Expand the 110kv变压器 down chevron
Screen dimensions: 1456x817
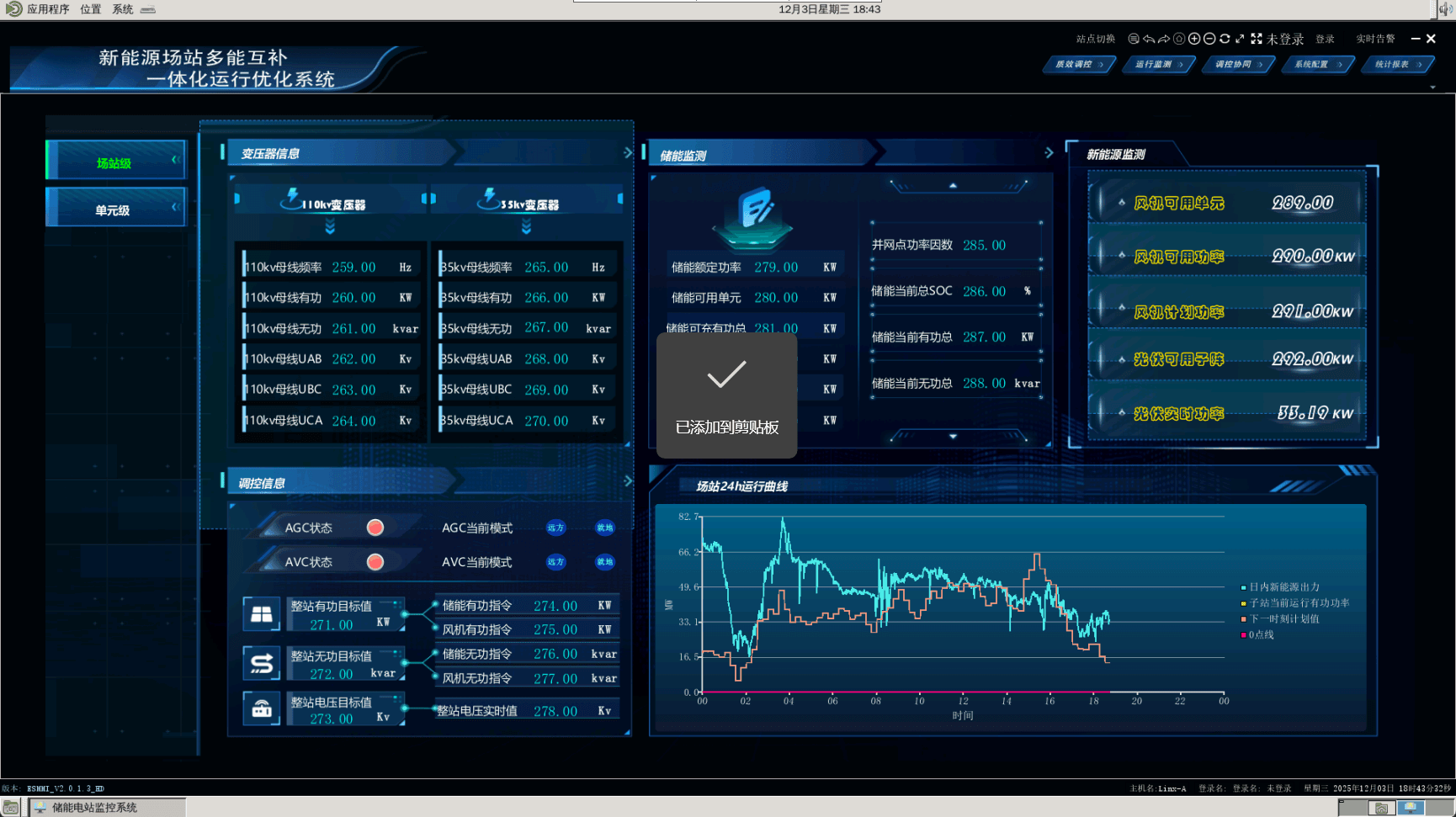coord(330,226)
